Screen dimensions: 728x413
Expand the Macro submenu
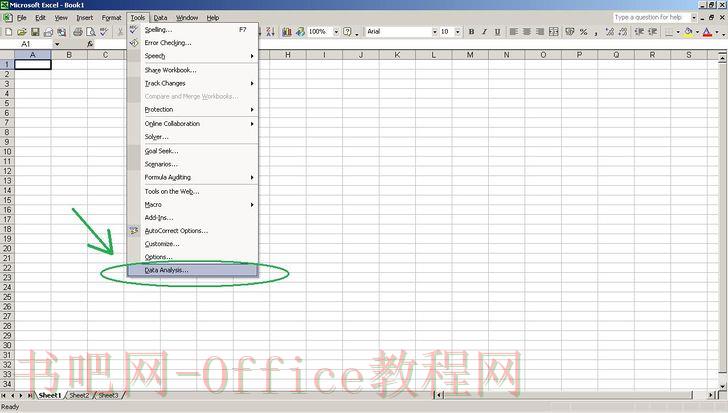click(193, 205)
